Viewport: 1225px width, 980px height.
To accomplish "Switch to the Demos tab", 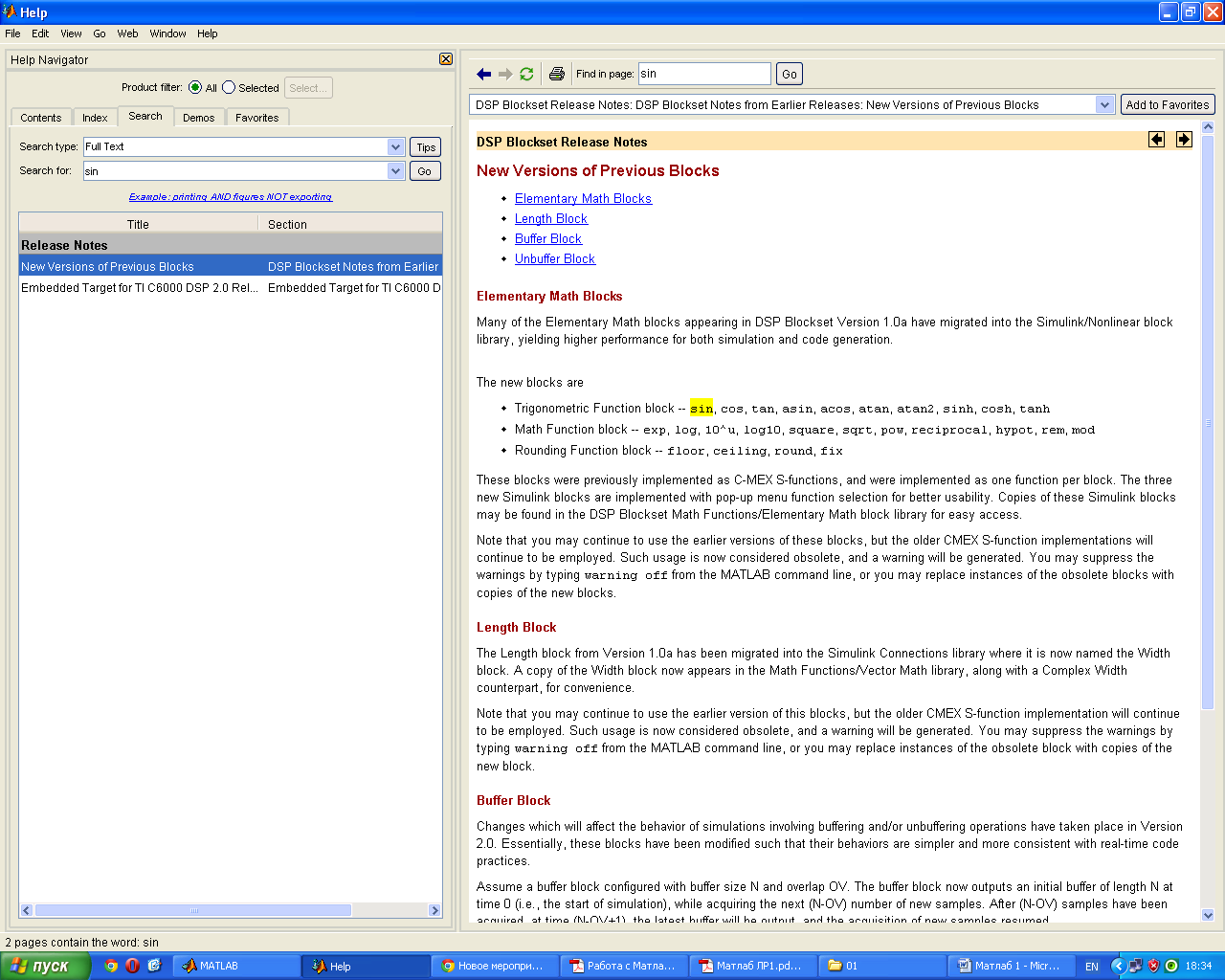I will pyautogui.click(x=199, y=118).
